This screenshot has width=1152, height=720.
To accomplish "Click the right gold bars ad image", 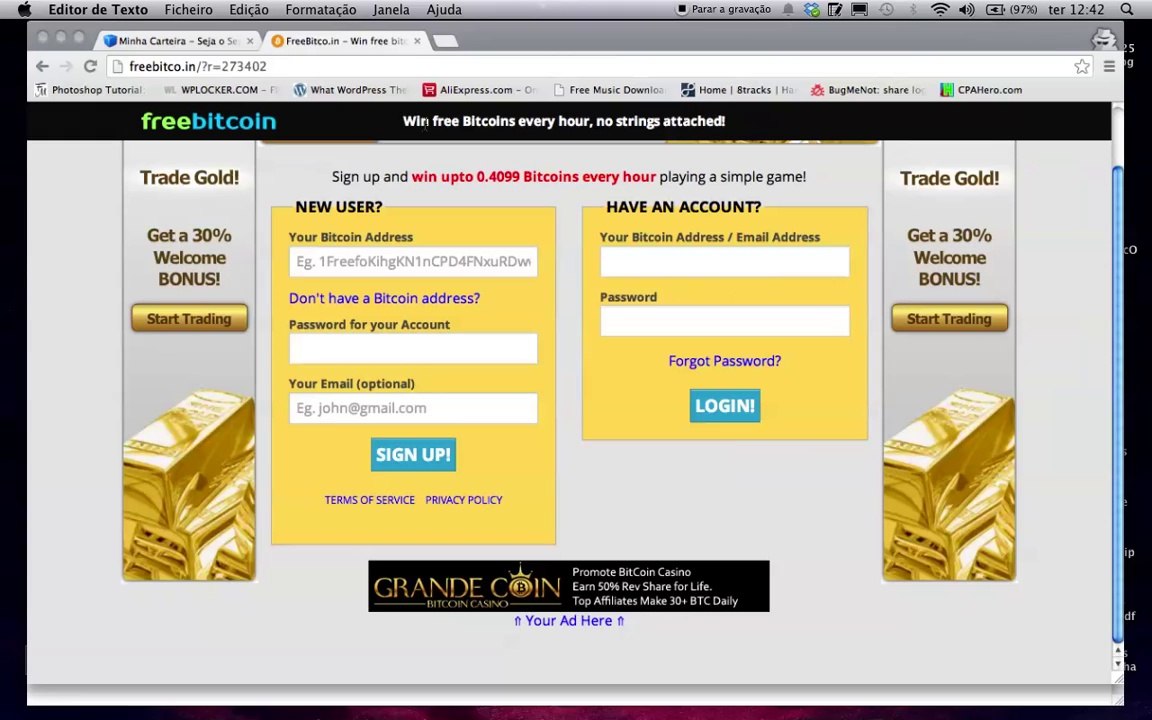I will click(x=949, y=485).
